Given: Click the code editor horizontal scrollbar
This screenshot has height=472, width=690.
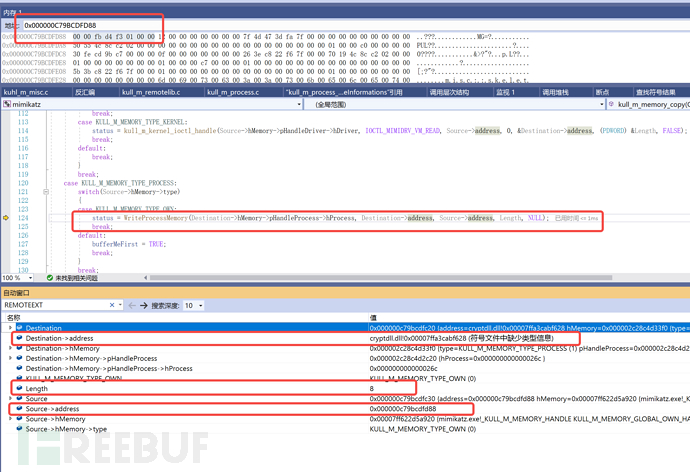Looking at the screenshot, I should (x=381, y=278).
